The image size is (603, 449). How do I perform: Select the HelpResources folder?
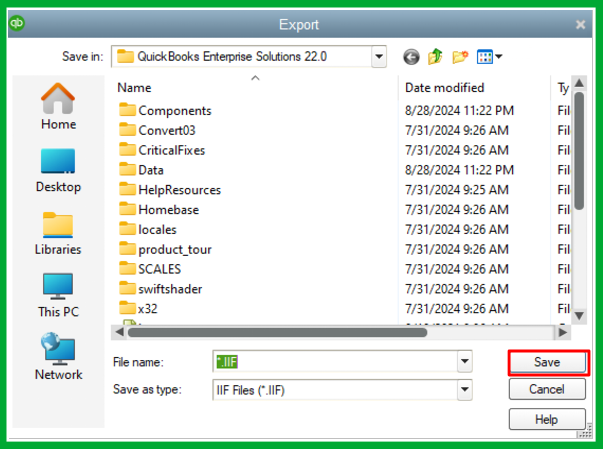(x=170, y=190)
